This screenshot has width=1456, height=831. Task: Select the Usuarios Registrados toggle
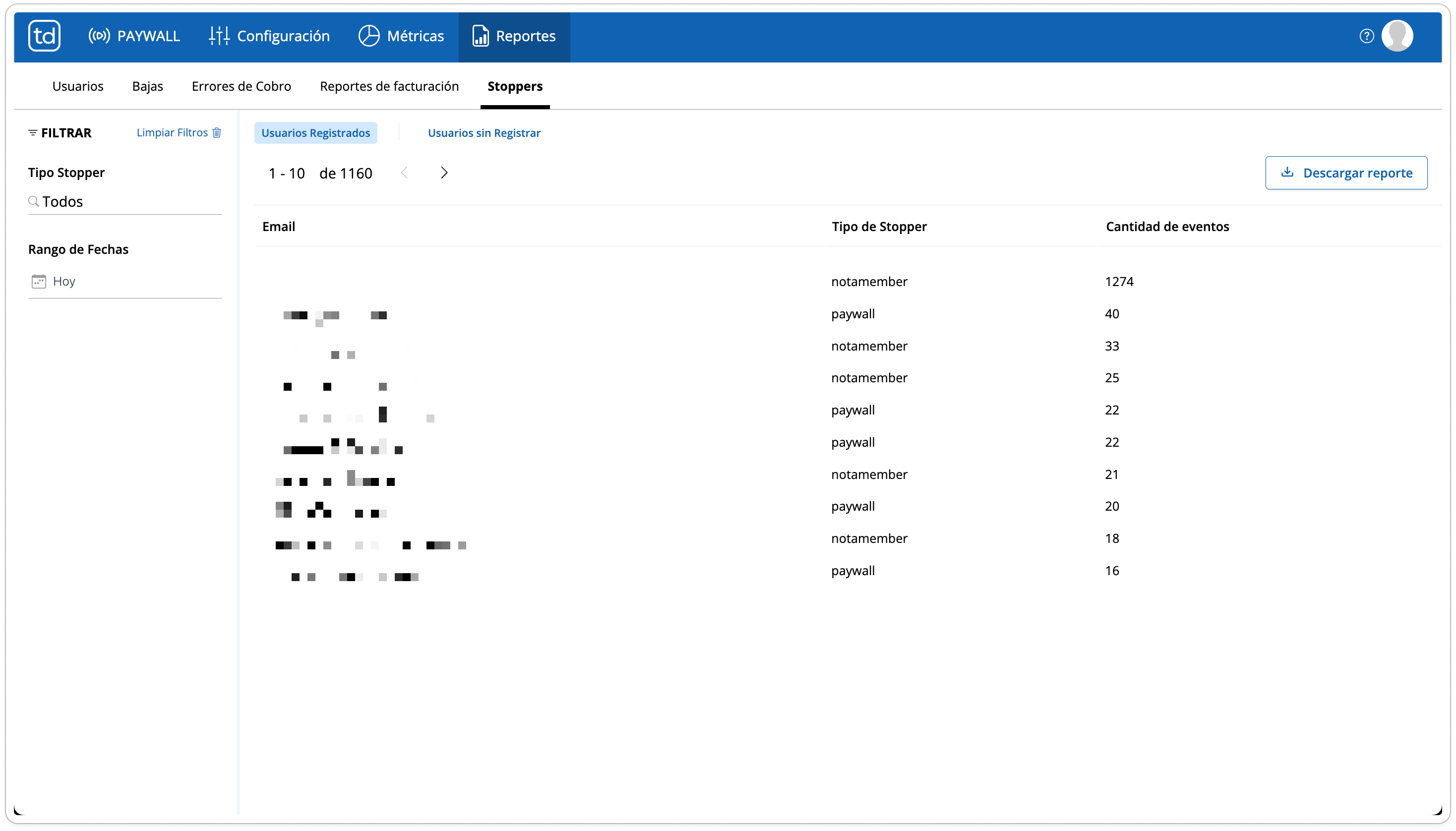[315, 133]
